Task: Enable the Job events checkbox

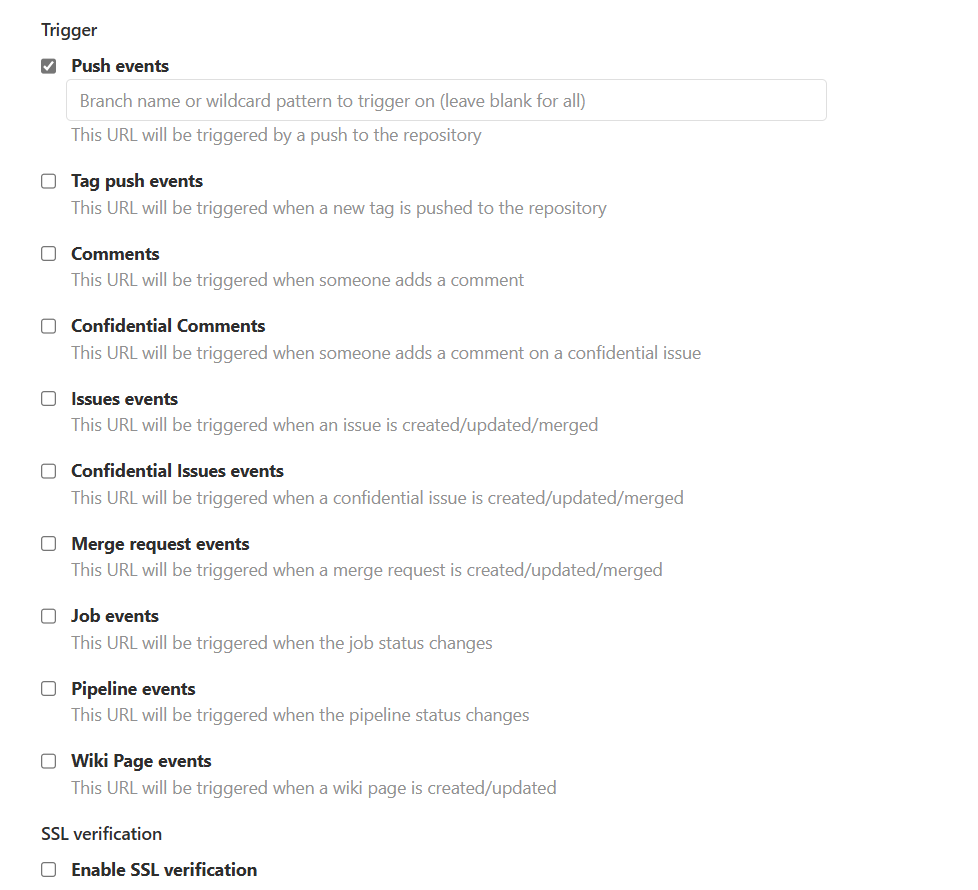Action: [x=48, y=616]
